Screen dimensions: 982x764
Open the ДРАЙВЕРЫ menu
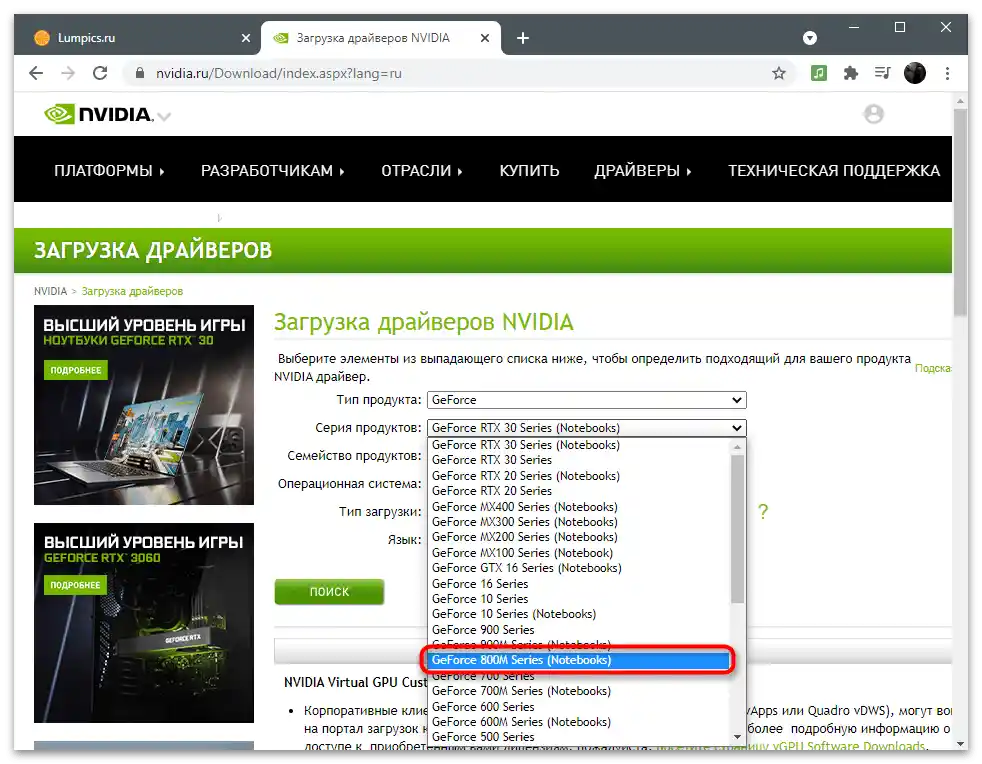643,170
